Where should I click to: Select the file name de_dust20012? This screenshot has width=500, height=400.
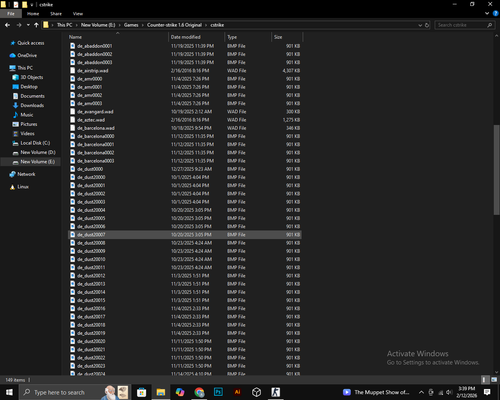pyautogui.click(x=91, y=276)
